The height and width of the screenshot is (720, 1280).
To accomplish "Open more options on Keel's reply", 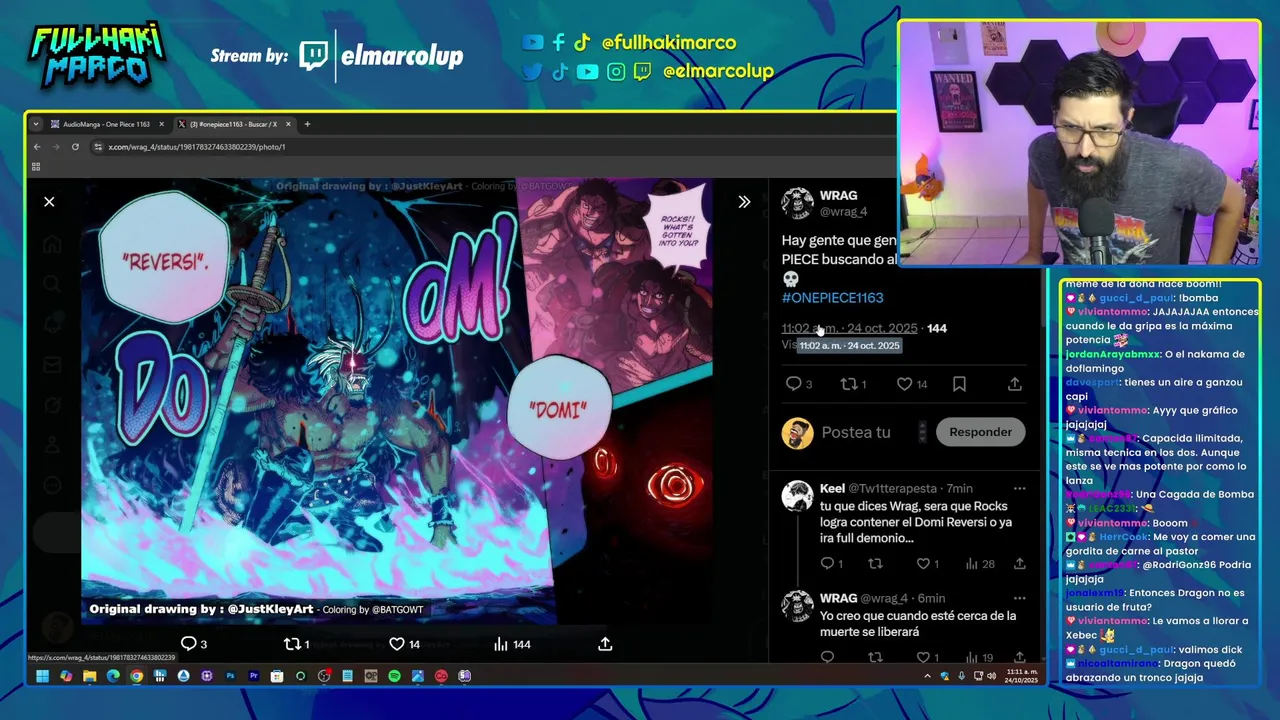I will [x=1019, y=488].
